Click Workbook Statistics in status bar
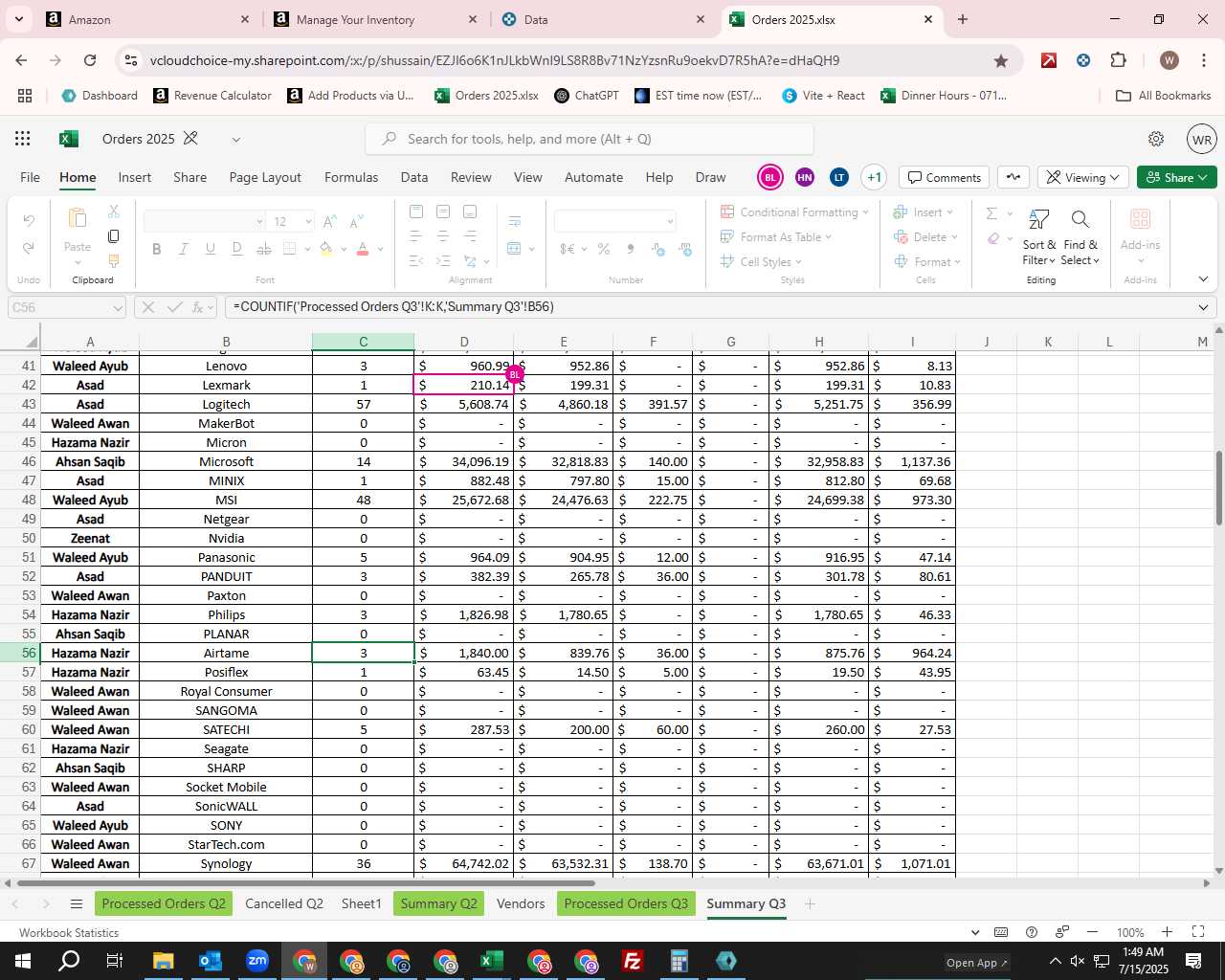This screenshot has height=980, width=1225. click(x=69, y=933)
